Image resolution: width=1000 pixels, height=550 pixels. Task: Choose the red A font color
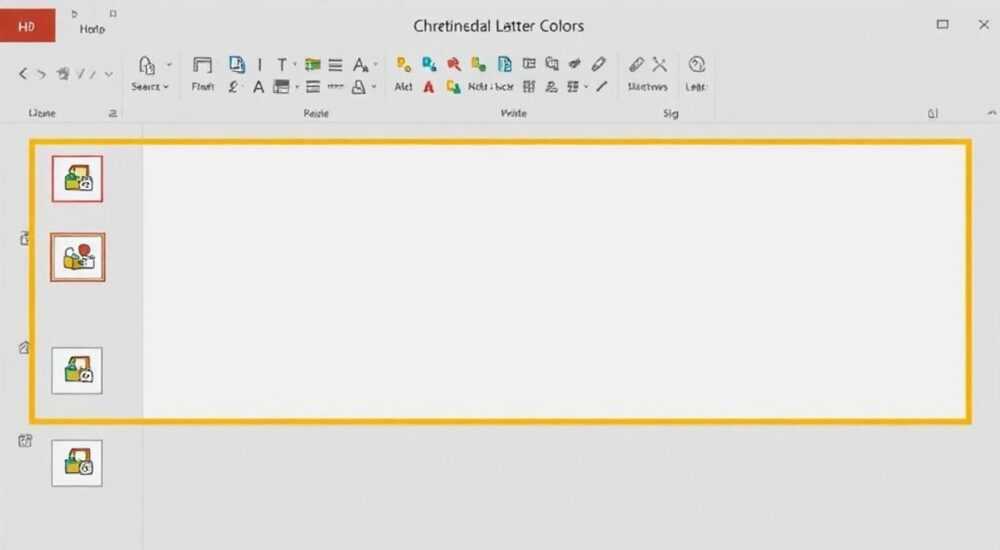(x=429, y=87)
